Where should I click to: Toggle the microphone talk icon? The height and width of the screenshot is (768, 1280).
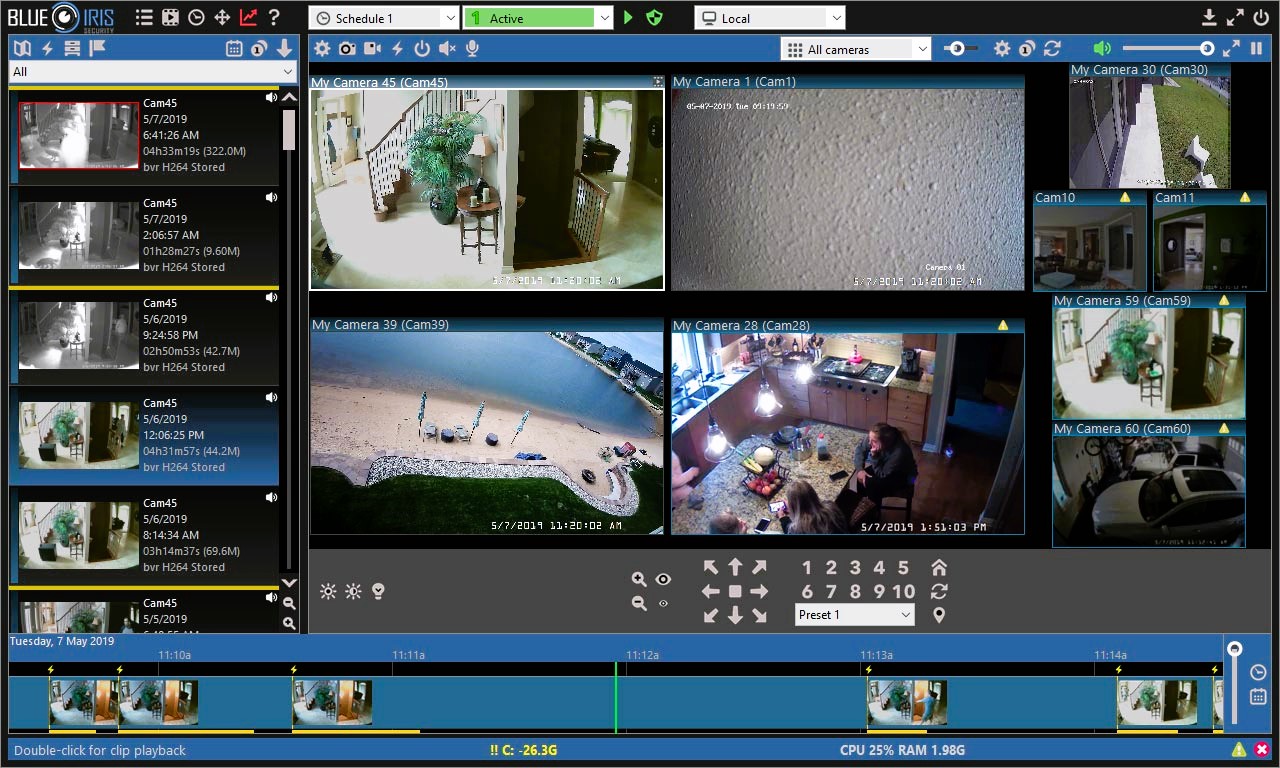472,49
